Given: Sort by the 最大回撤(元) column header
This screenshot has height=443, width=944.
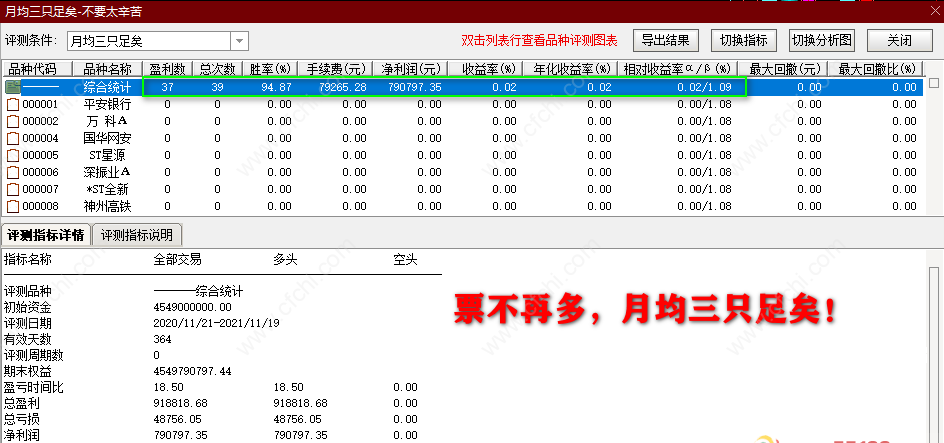Looking at the screenshot, I should tap(784, 69).
